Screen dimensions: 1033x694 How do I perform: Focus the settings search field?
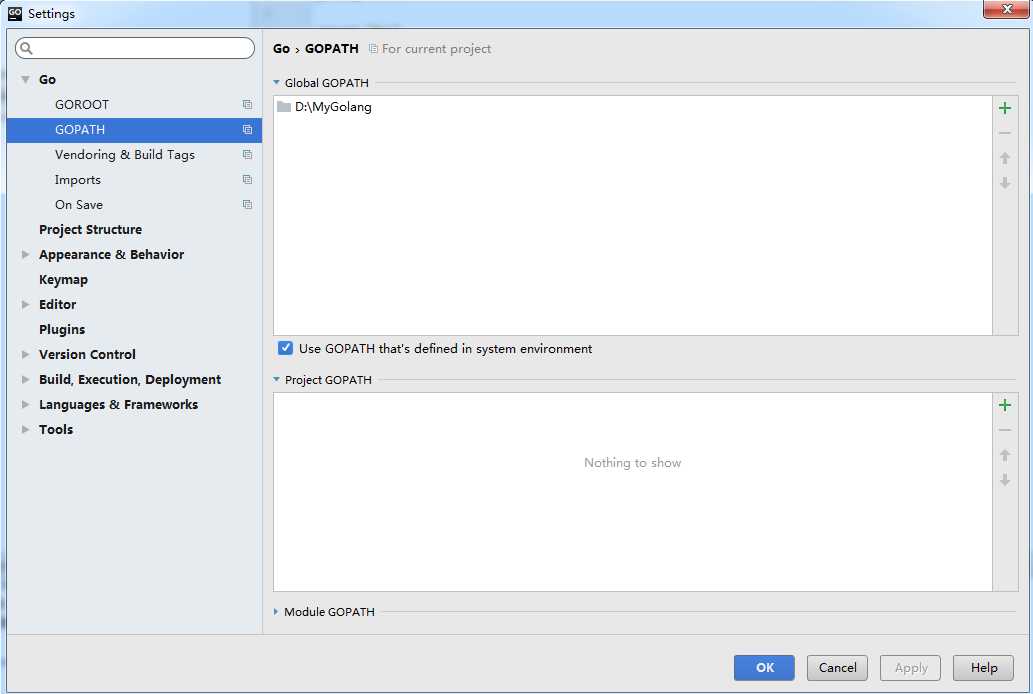140,48
